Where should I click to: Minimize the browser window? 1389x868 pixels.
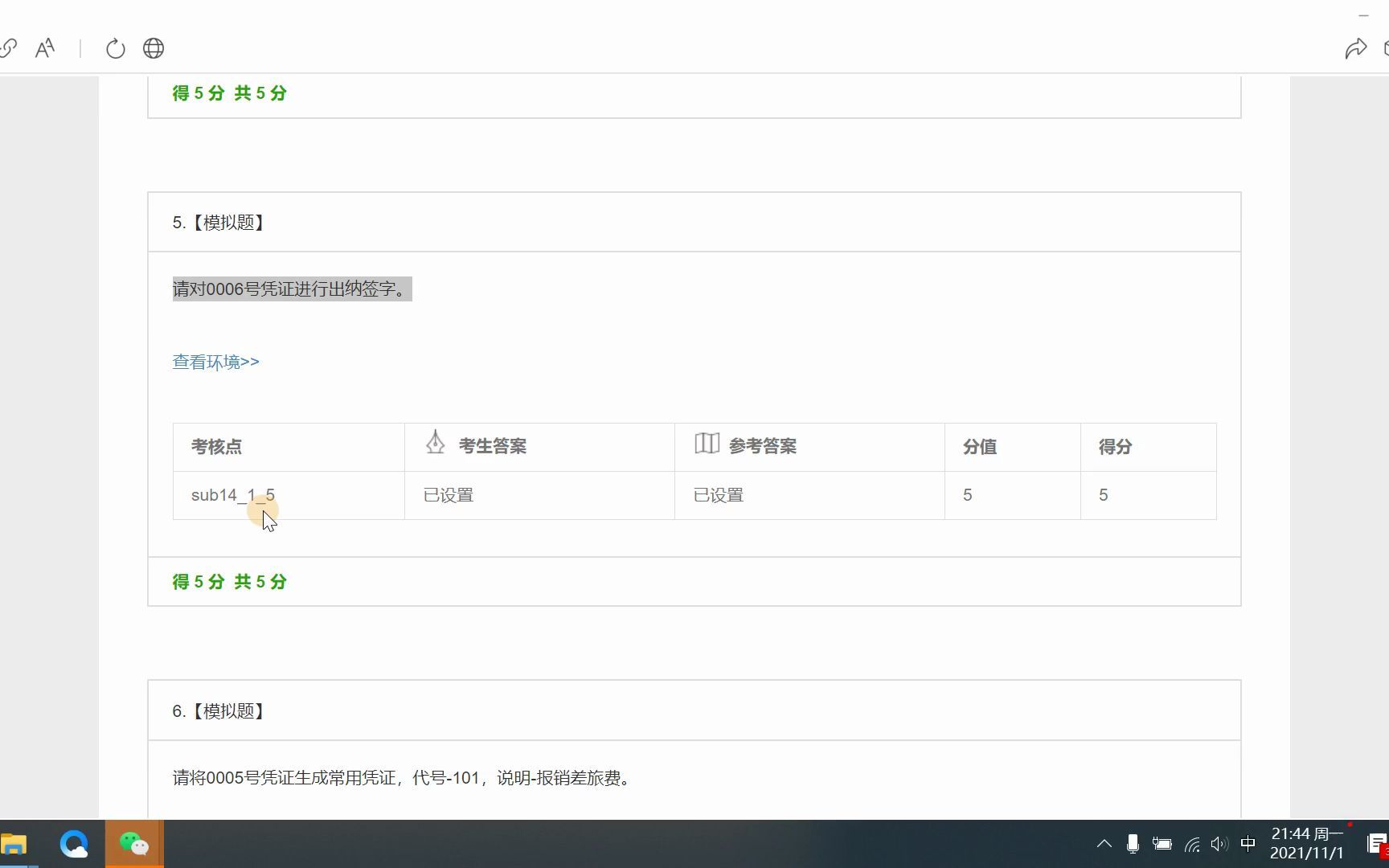pos(1363,15)
